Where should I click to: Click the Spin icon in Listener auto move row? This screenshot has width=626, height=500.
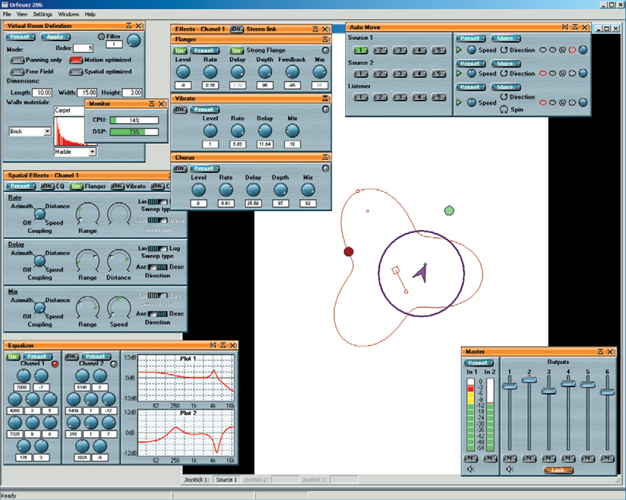tap(504, 109)
